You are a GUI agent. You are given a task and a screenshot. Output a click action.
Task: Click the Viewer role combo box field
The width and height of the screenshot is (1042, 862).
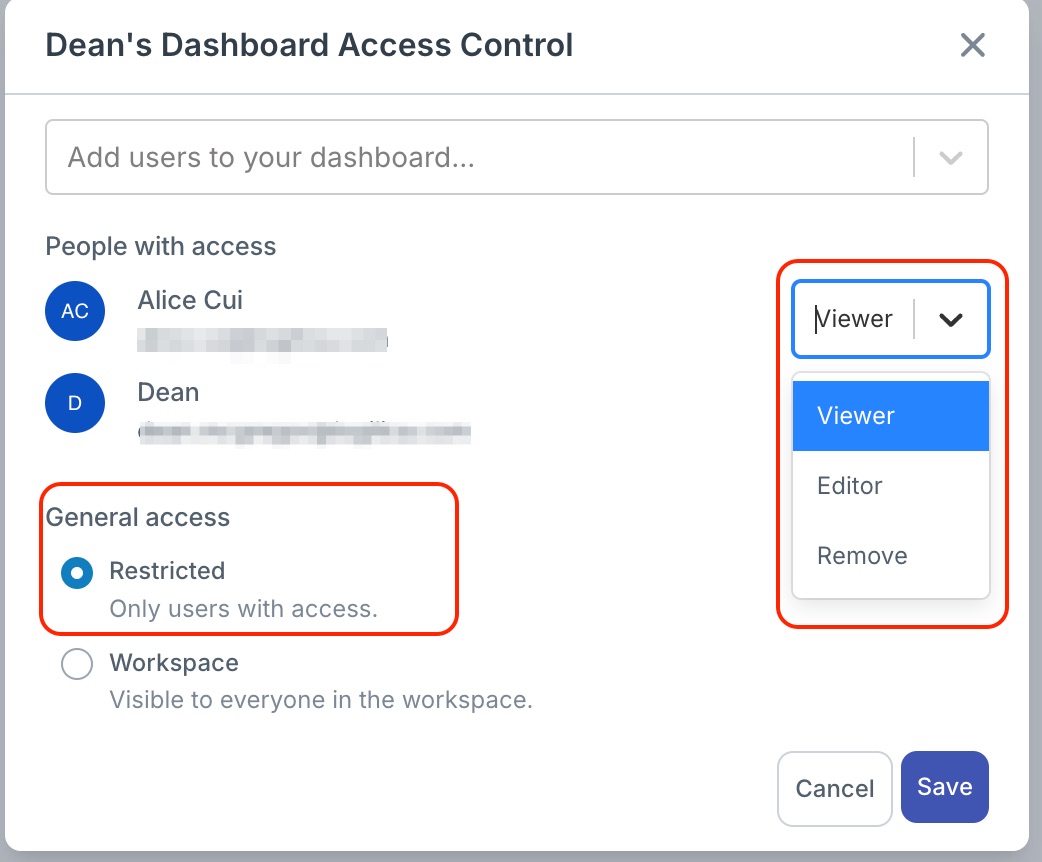click(854, 319)
